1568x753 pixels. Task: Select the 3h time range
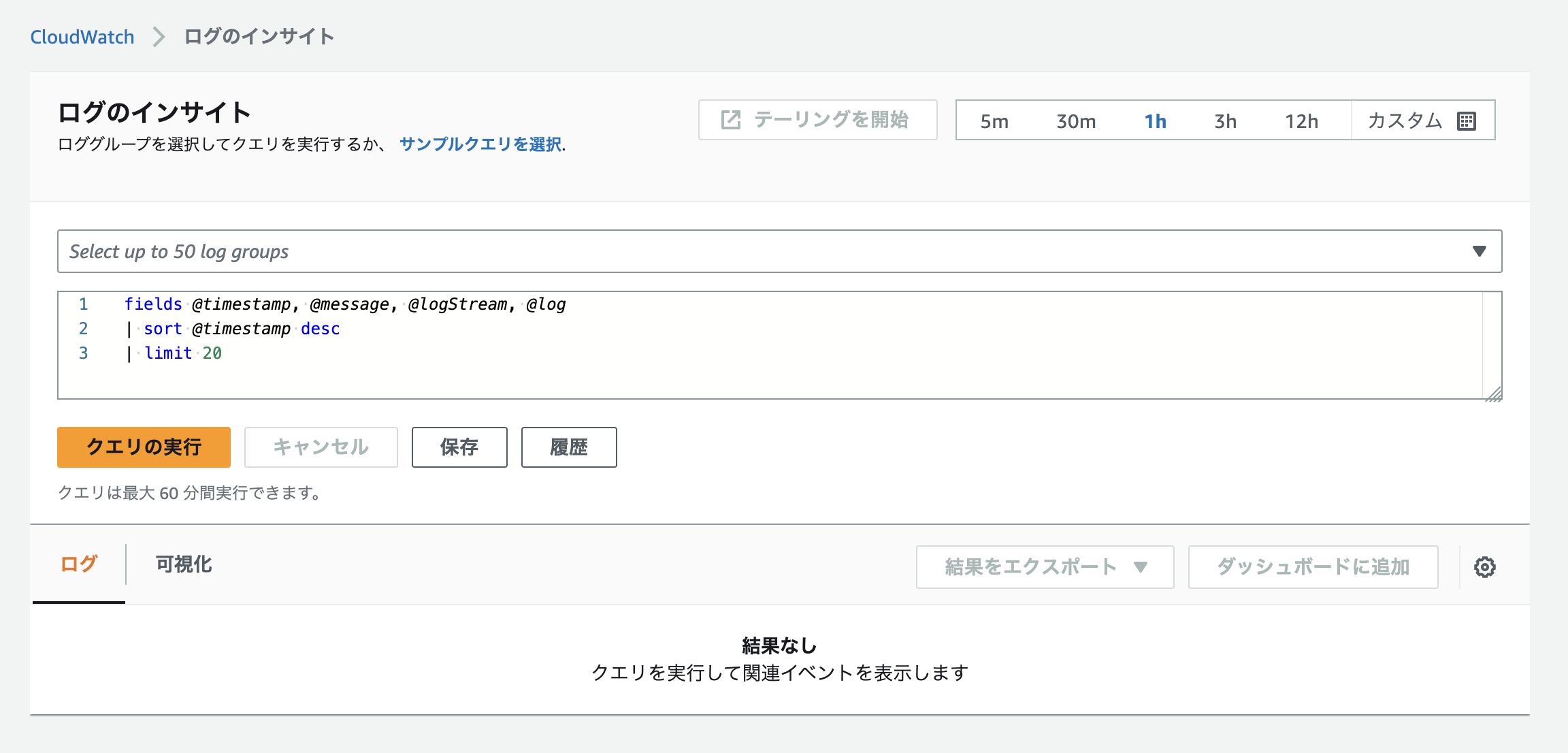click(x=1225, y=121)
